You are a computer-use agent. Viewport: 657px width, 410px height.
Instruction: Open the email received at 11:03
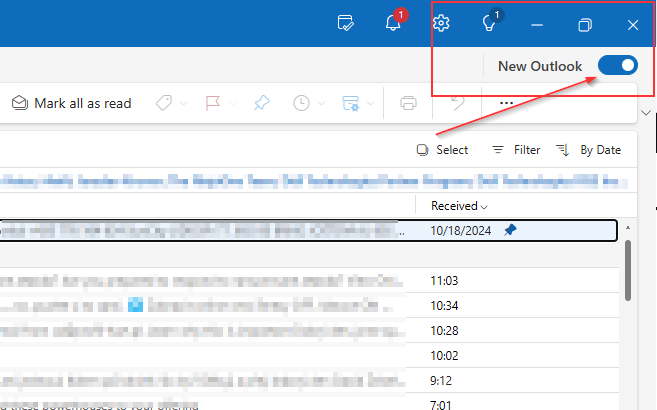tap(309, 280)
